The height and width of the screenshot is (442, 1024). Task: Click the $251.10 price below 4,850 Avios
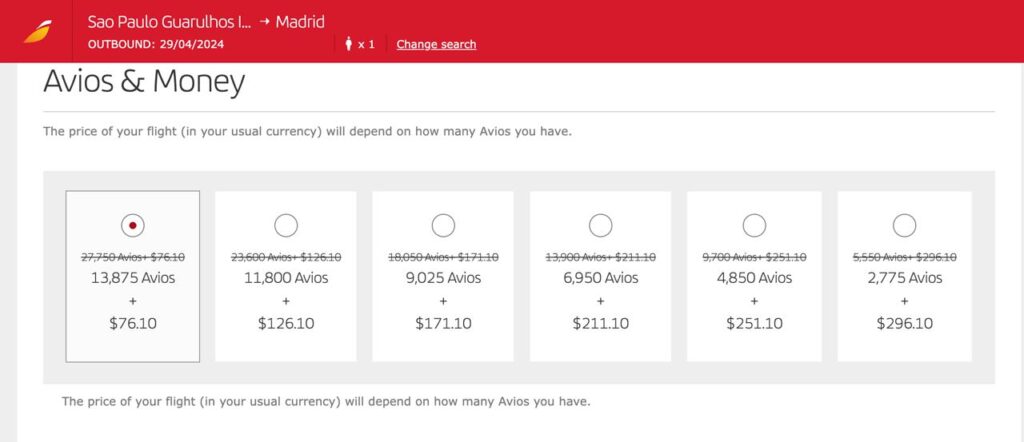point(755,323)
